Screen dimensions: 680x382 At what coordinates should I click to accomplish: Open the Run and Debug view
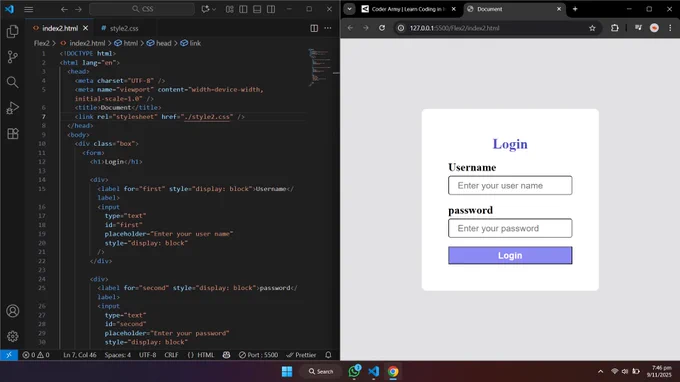(x=13, y=108)
